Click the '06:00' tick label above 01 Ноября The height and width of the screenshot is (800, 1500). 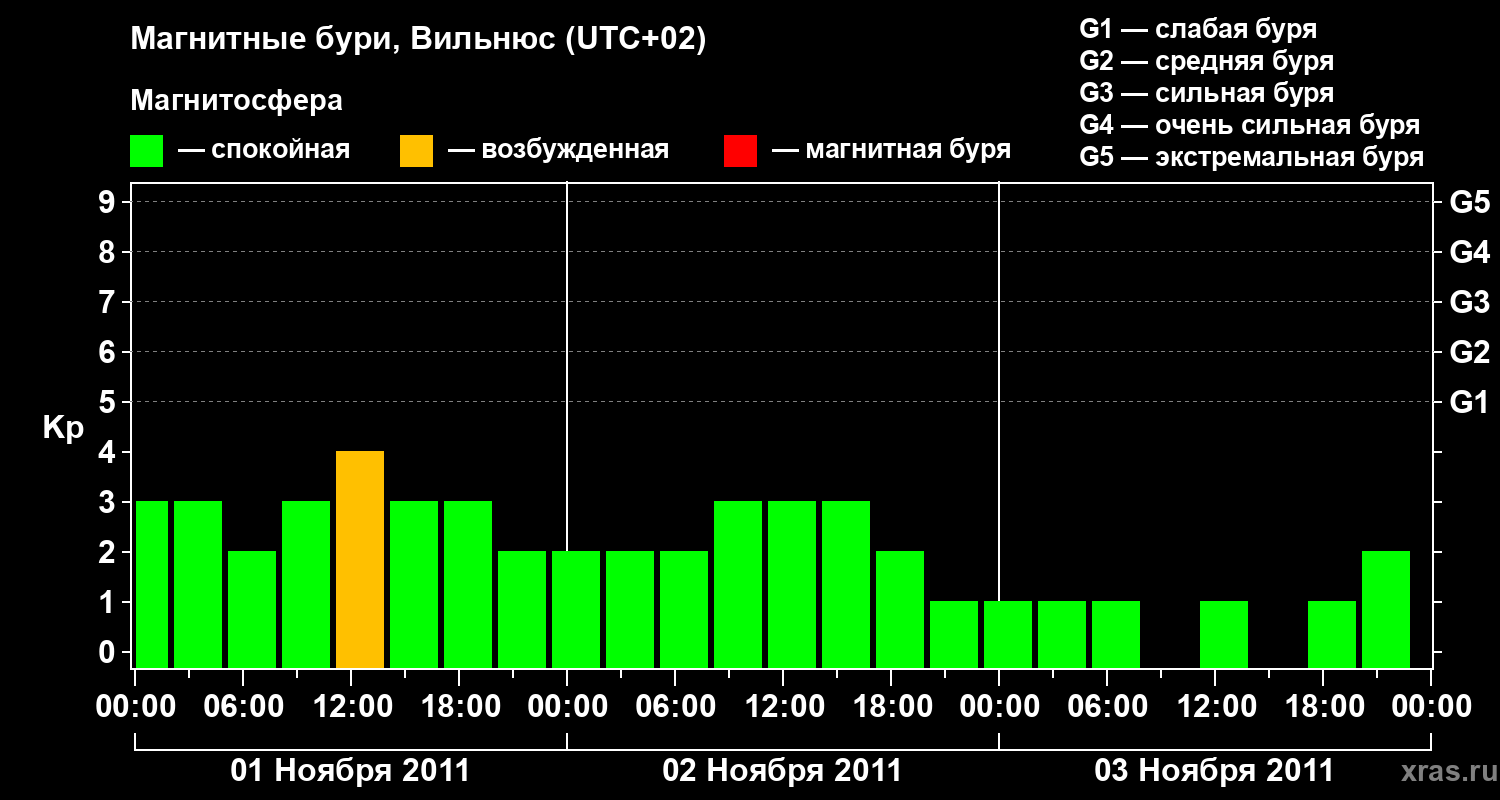point(244,706)
